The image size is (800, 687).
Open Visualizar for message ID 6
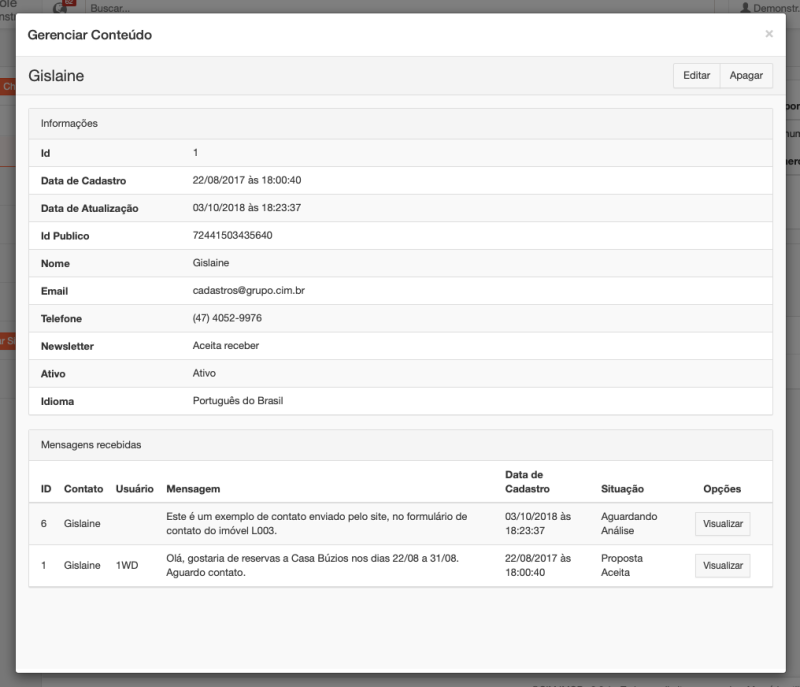point(722,524)
